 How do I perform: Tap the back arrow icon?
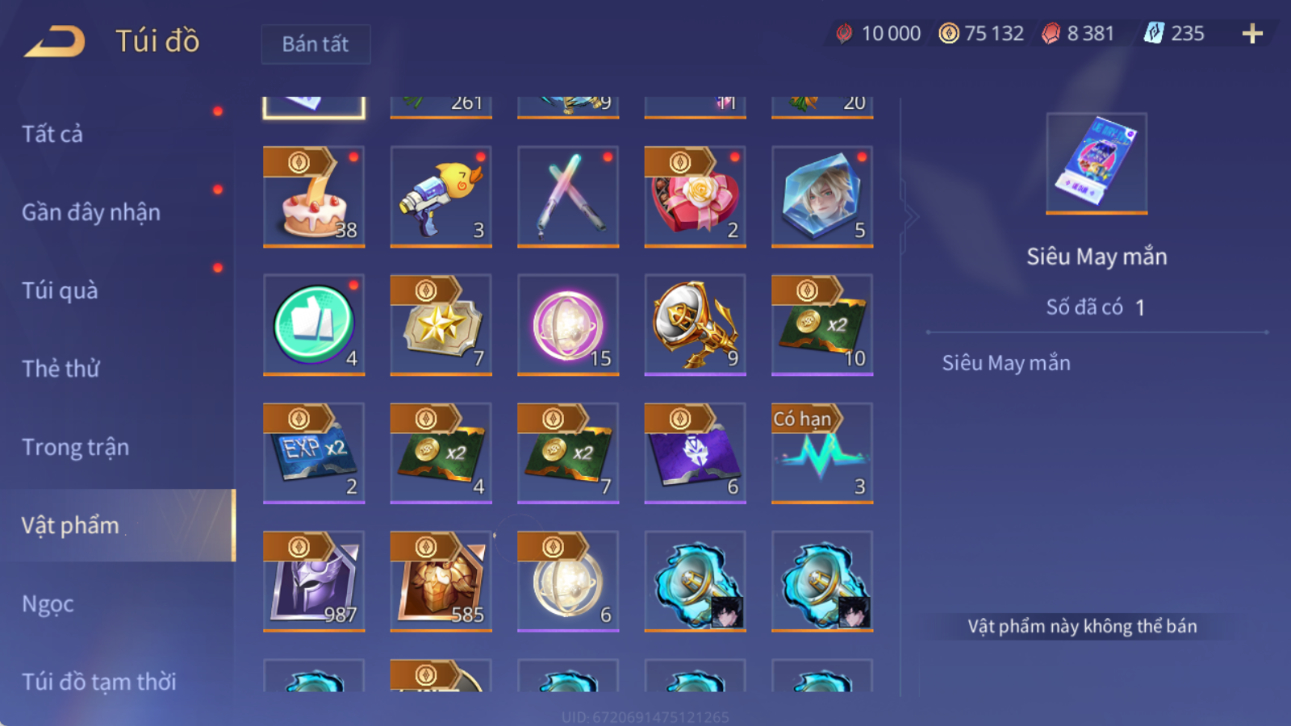[x=55, y=41]
